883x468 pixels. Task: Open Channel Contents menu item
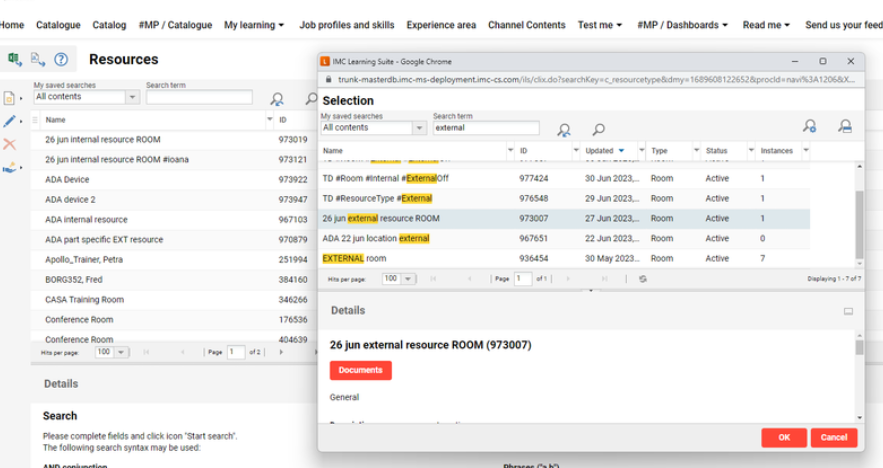[x=527, y=25]
